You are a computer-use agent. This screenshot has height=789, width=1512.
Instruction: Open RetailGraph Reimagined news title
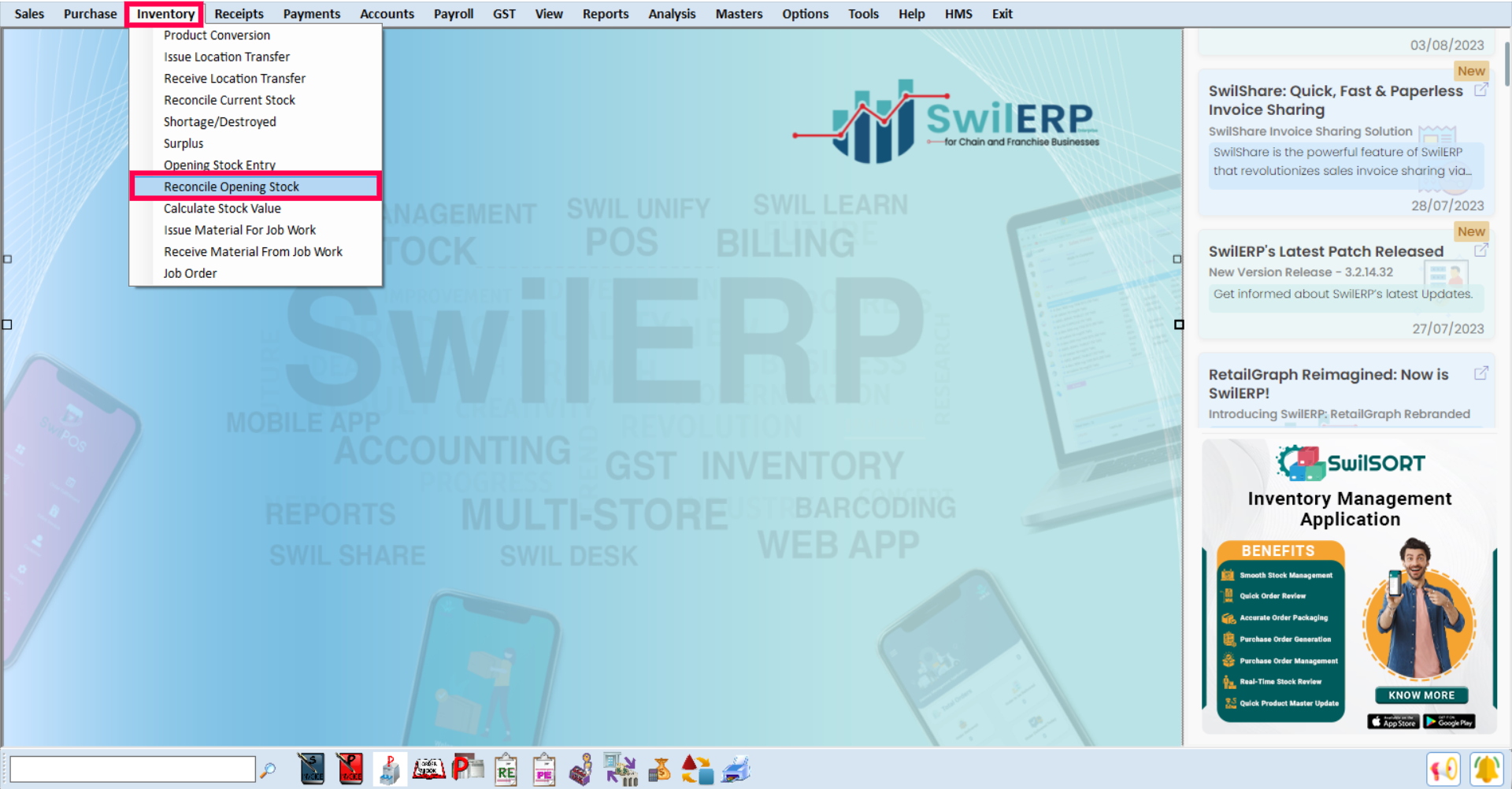tap(1329, 383)
